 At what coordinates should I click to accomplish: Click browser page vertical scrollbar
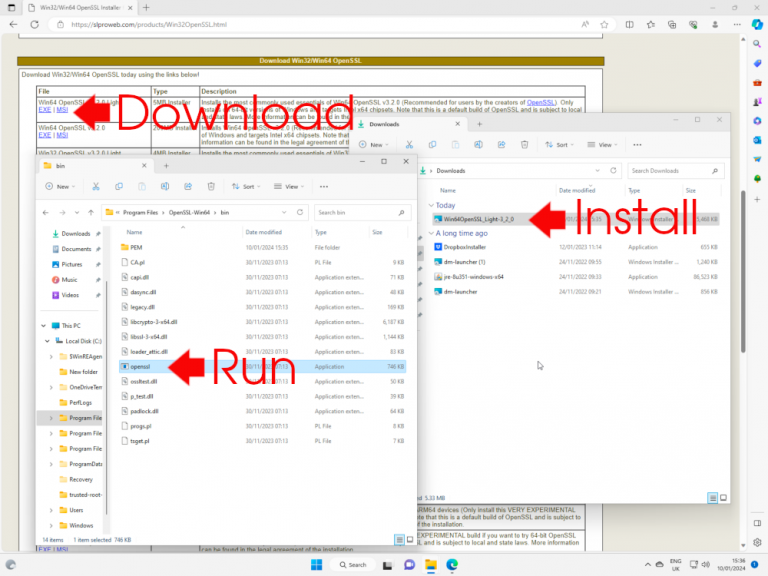(x=743, y=272)
